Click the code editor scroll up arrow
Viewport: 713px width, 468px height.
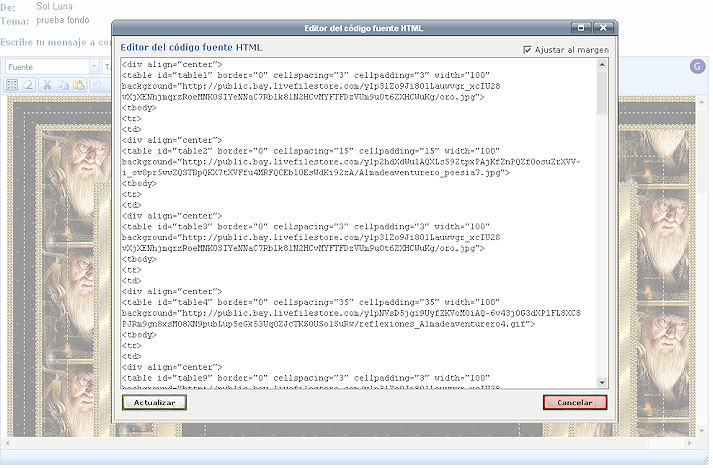(603, 65)
